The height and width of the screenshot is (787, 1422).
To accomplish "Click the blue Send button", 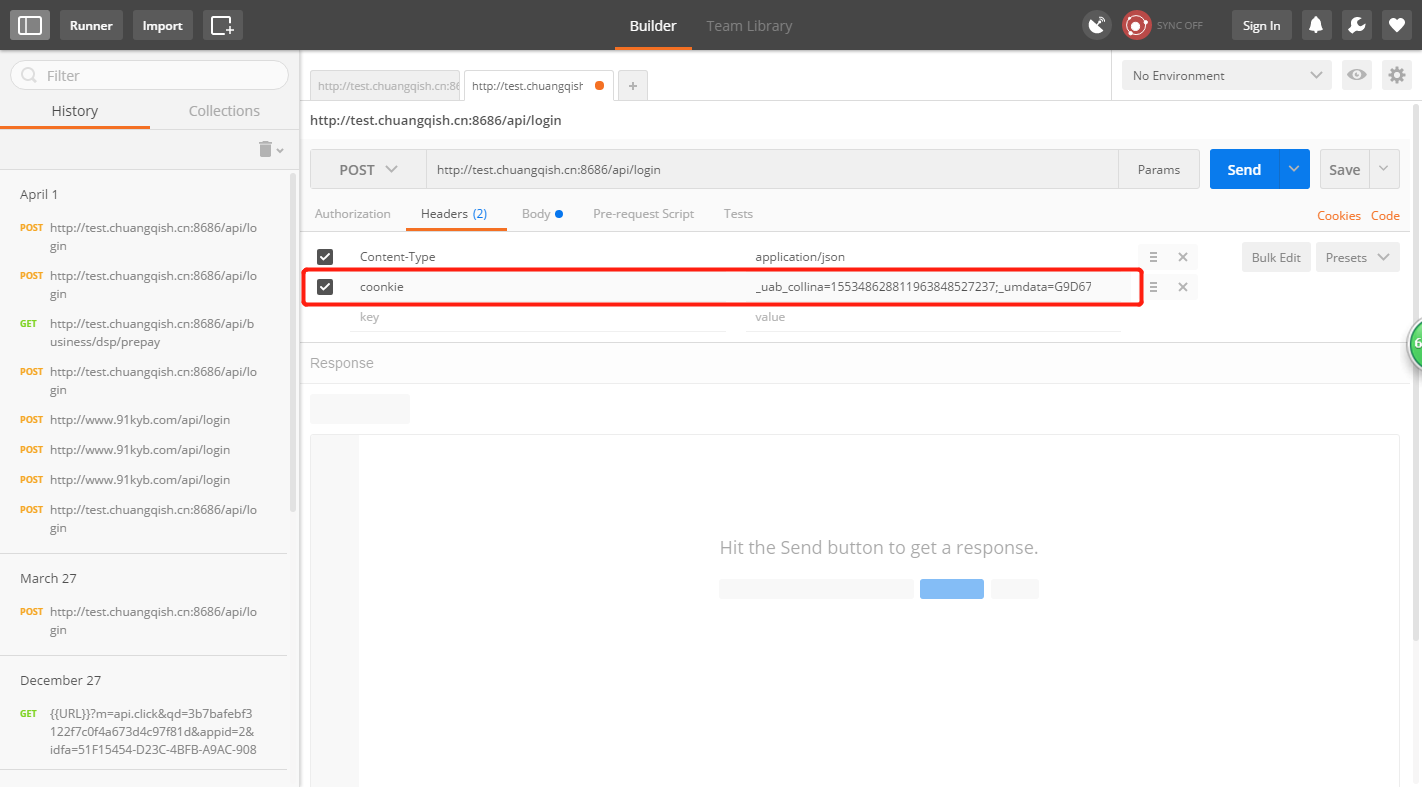I will click(1244, 169).
